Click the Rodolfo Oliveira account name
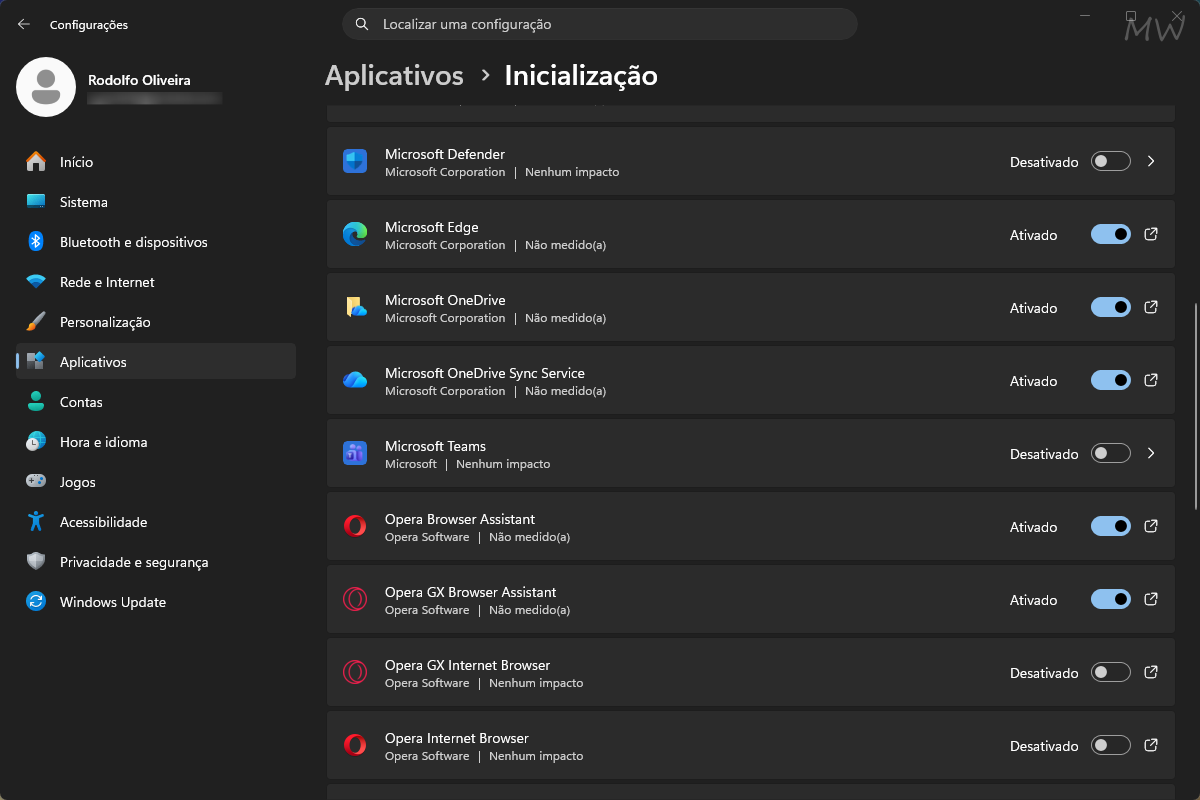This screenshot has height=800, width=1200. click(x=139, y=79)
